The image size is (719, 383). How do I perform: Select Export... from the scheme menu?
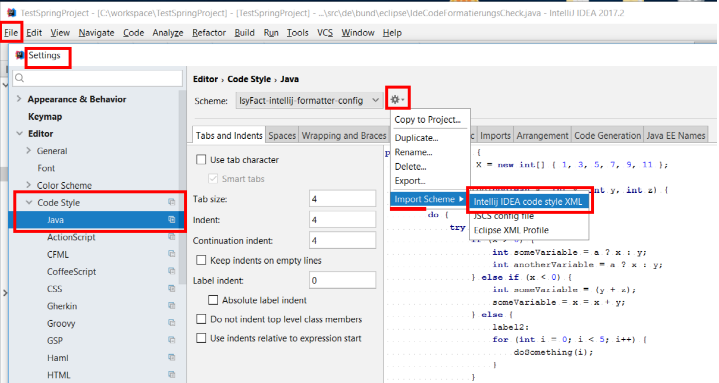click(410, 181)
